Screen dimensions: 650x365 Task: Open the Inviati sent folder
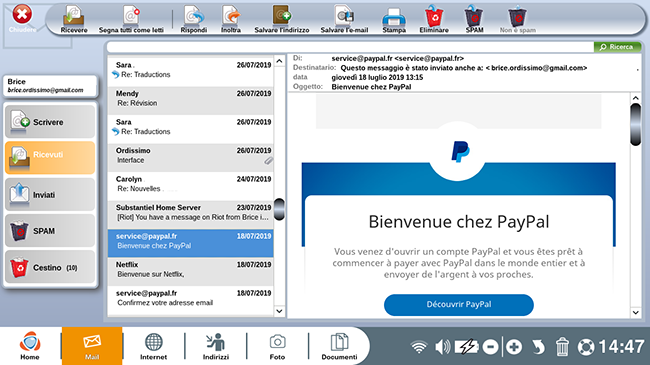pos(50,194)
